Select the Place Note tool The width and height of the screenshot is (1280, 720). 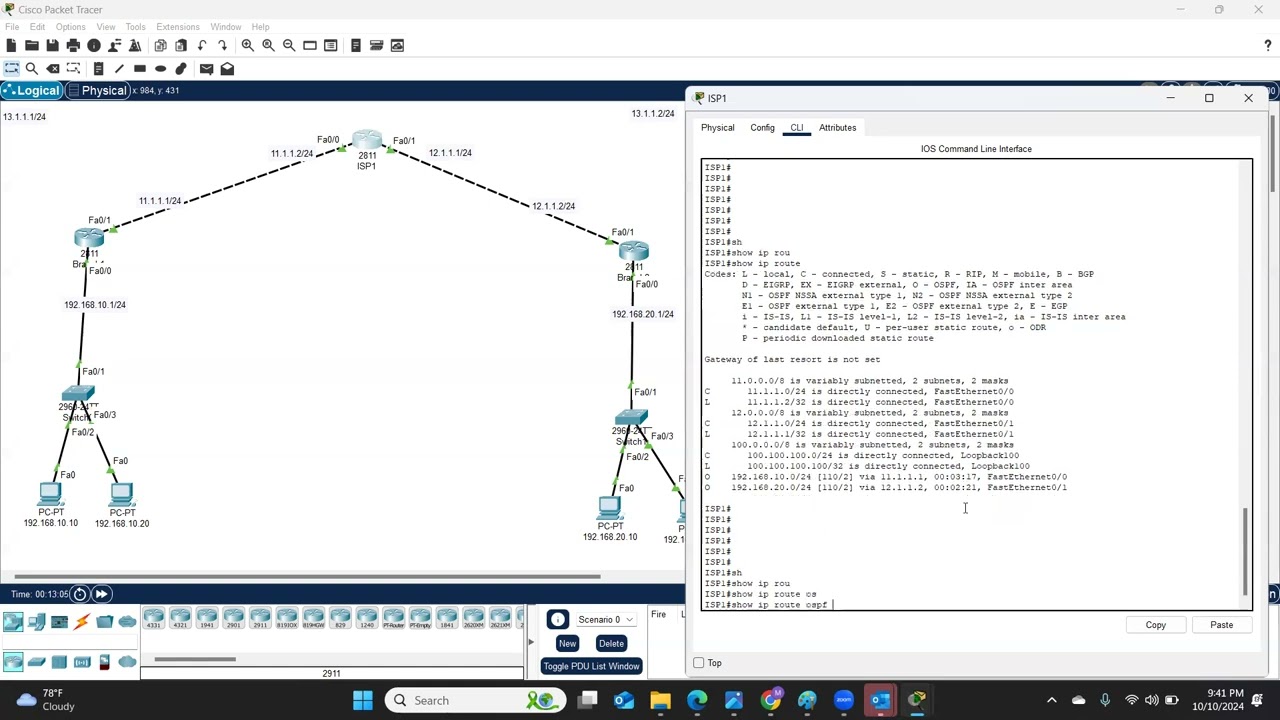(x=98, y=68)
